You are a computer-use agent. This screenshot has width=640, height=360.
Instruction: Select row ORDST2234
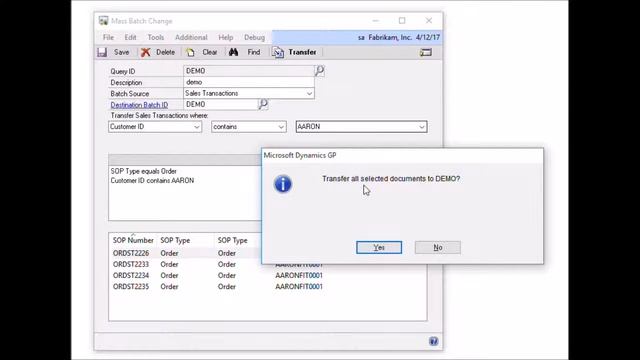[267, 276]
